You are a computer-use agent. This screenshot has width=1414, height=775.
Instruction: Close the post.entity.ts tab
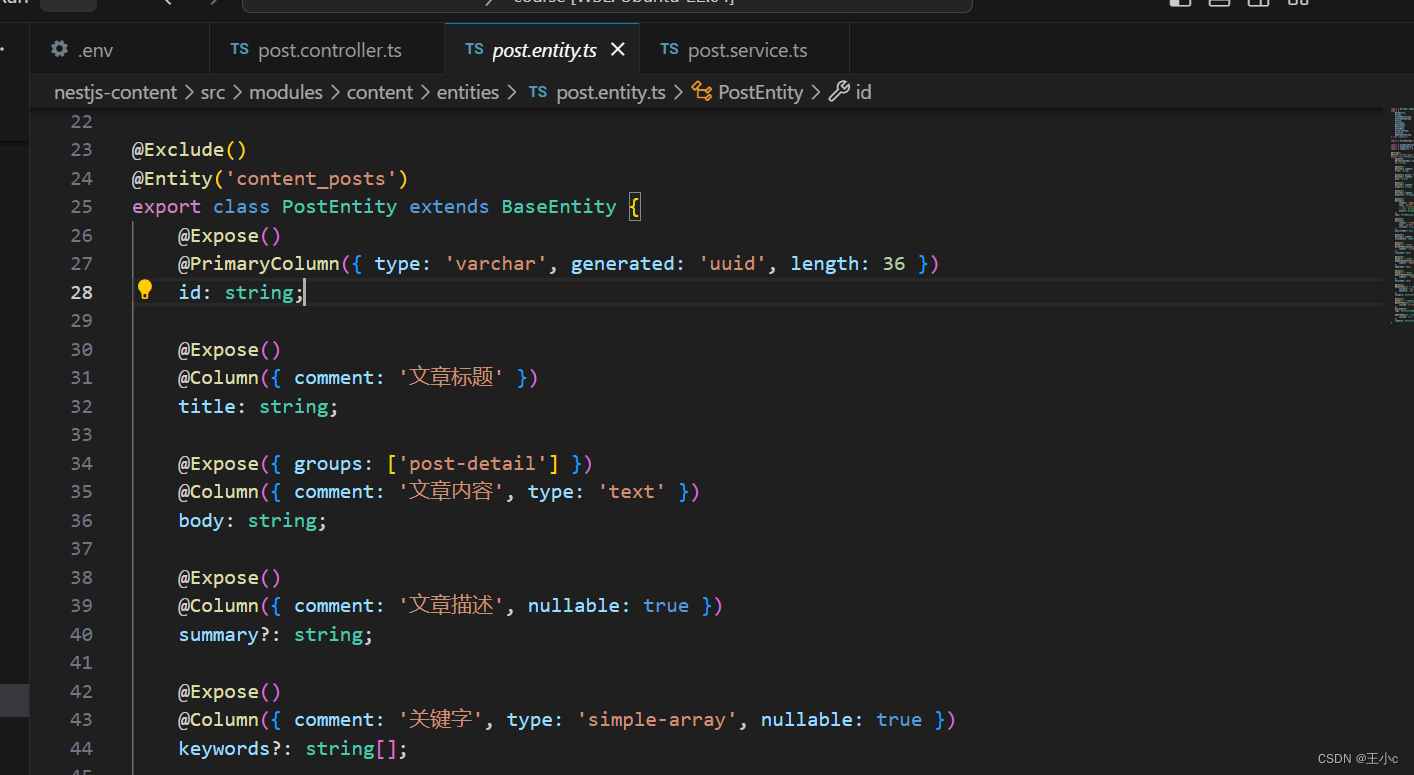618,49
